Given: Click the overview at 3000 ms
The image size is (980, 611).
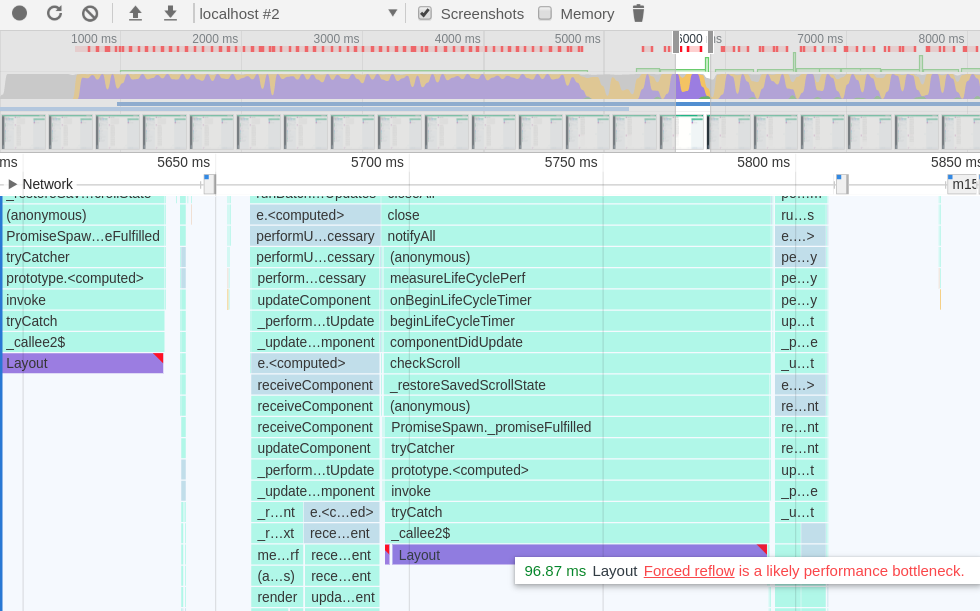Looking at the screenshot, I should [x=336, y=39].
